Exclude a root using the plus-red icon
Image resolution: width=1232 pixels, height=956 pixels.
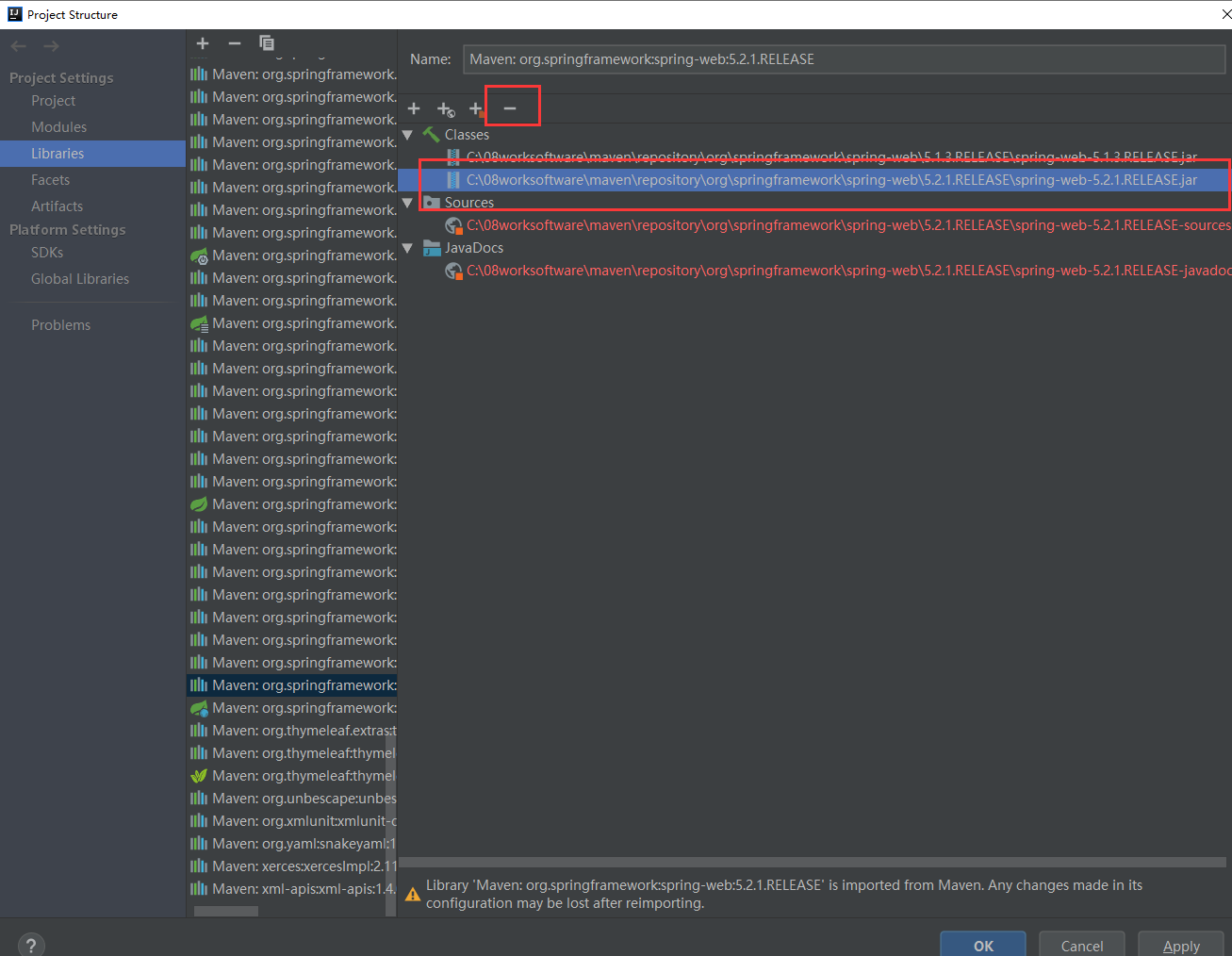(x=477, y=109)
